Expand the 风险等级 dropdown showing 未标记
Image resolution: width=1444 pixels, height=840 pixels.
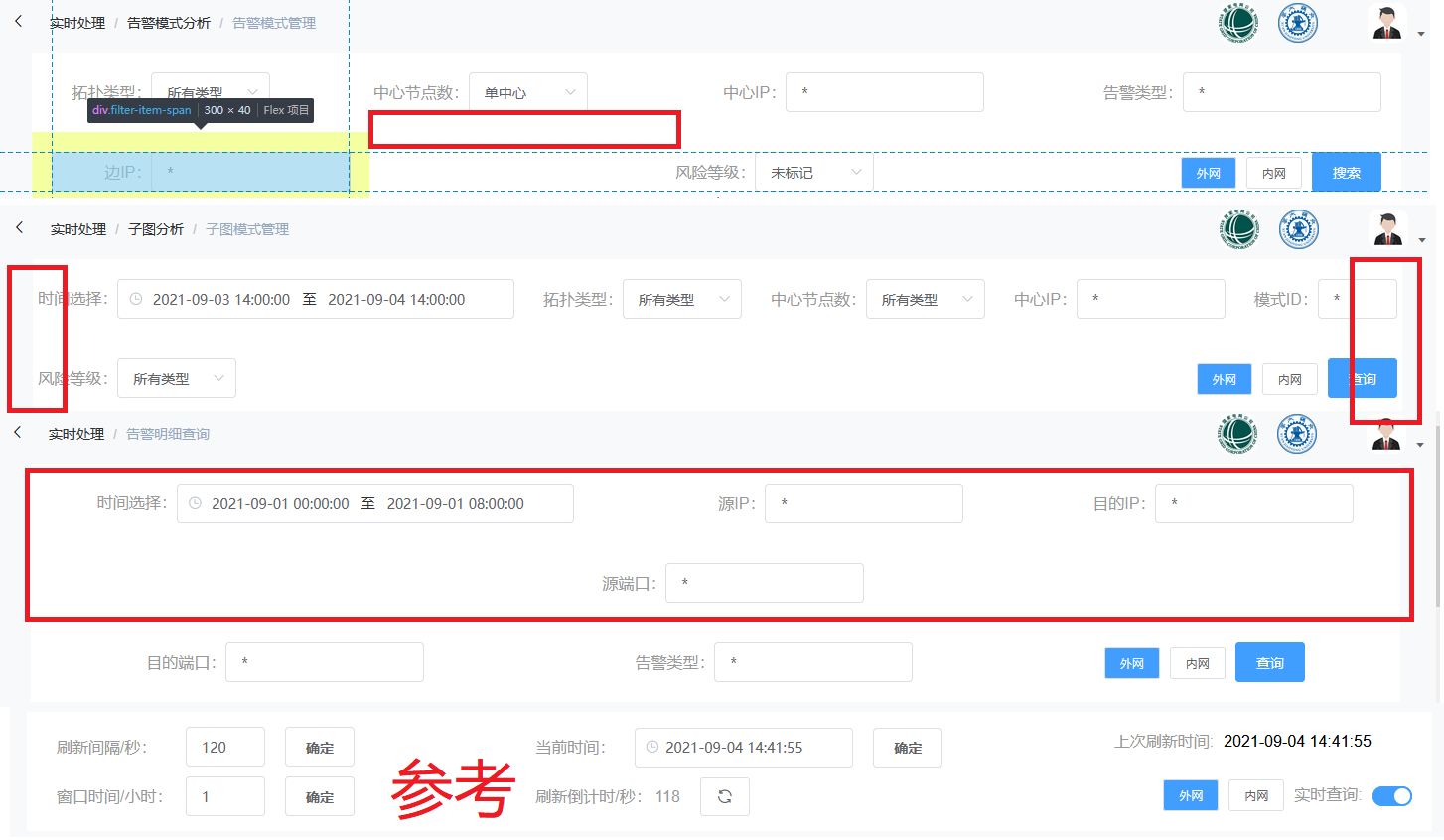pos(813,173)
